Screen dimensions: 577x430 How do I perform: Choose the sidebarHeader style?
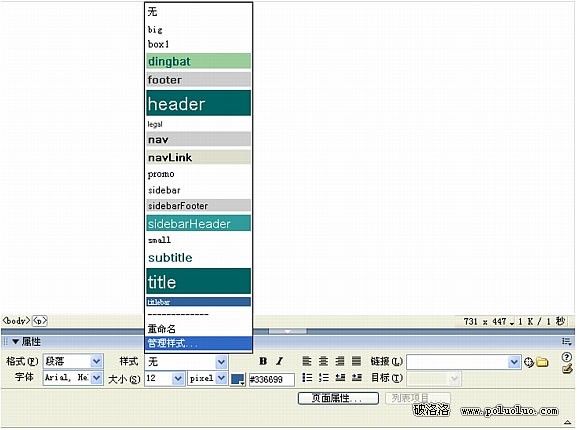[199, 224]
